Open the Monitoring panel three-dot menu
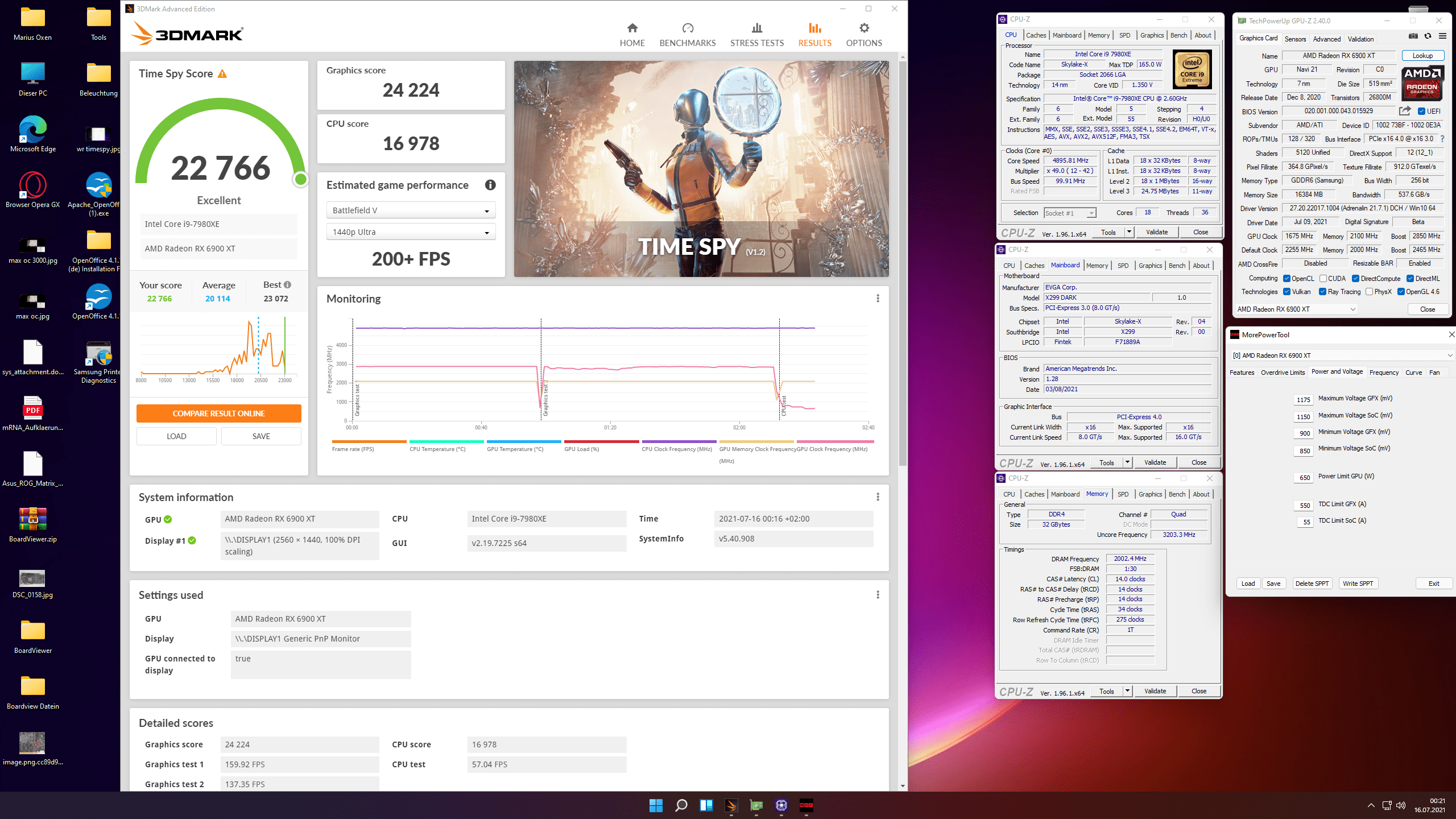This screenshot has height=819, width=1456. pos(878,299)
